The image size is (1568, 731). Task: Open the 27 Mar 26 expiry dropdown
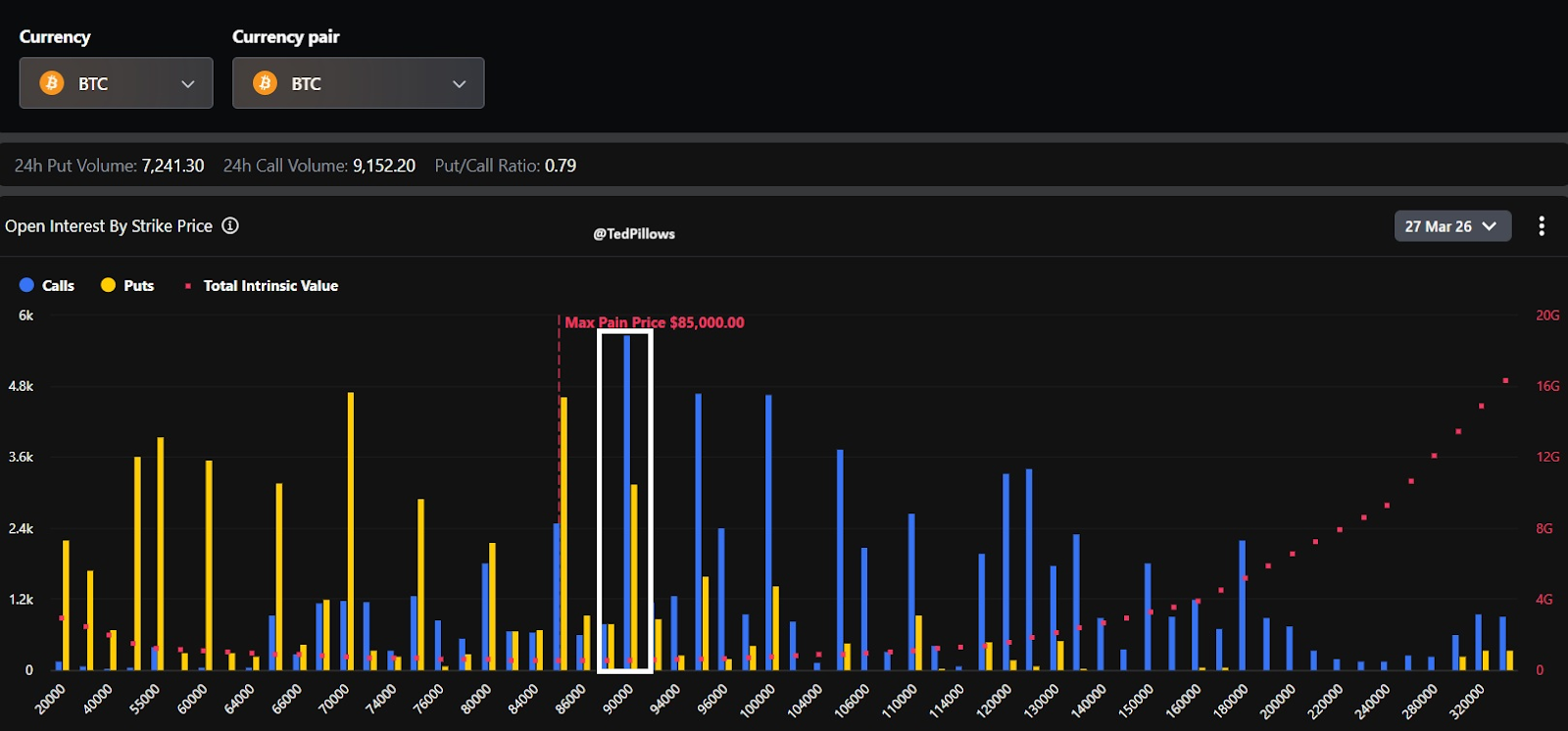tap(1451, 226)
